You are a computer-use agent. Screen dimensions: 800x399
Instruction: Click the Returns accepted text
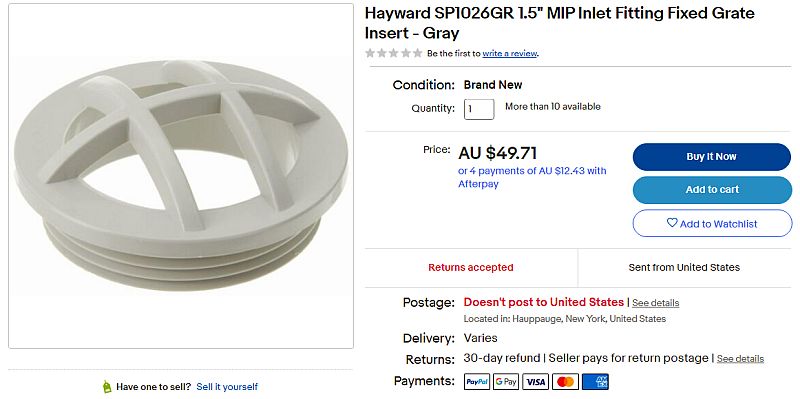coord(470,267)
